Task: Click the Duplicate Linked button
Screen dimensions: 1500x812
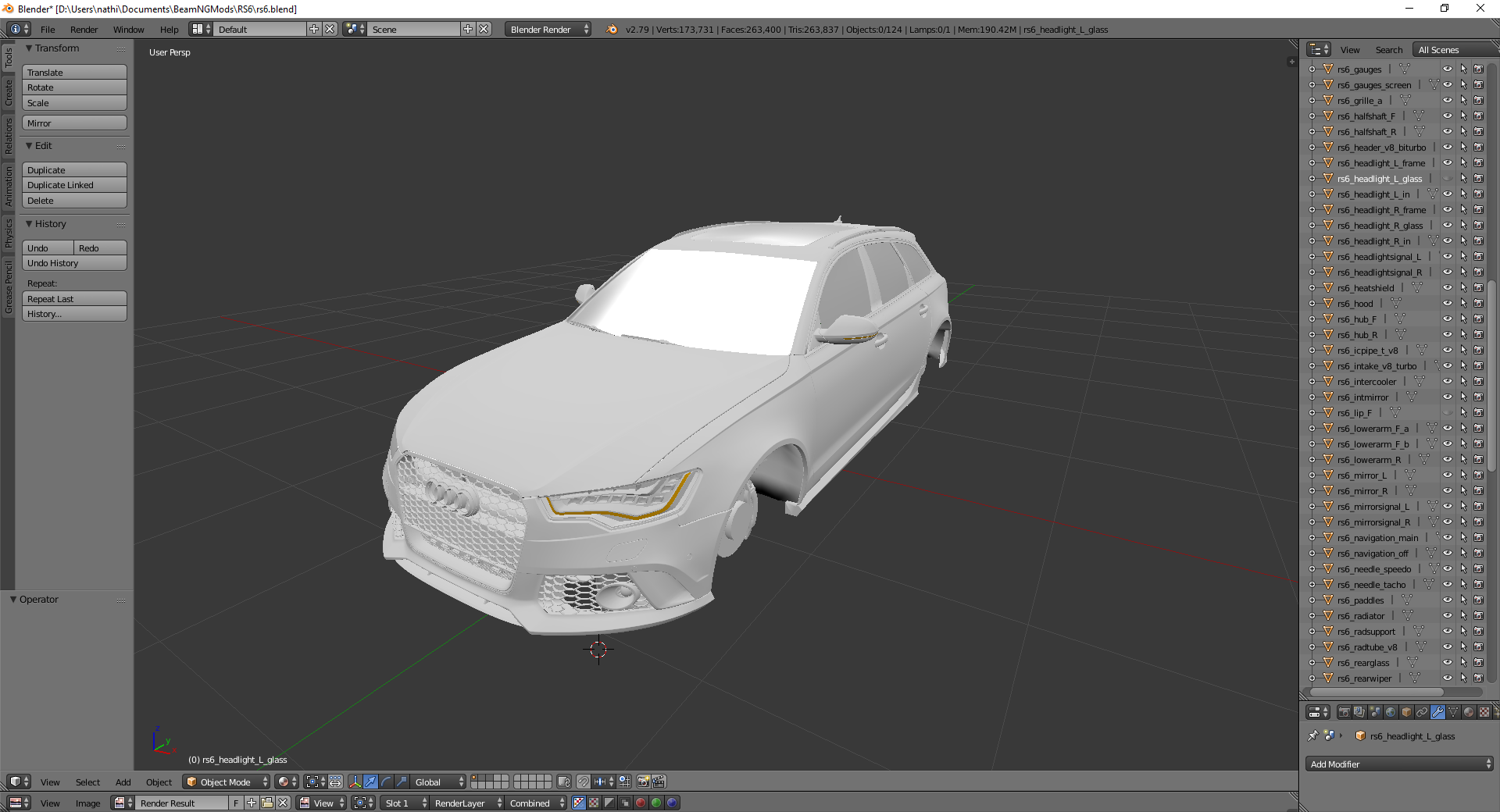Action: click(x=74, y=185)
